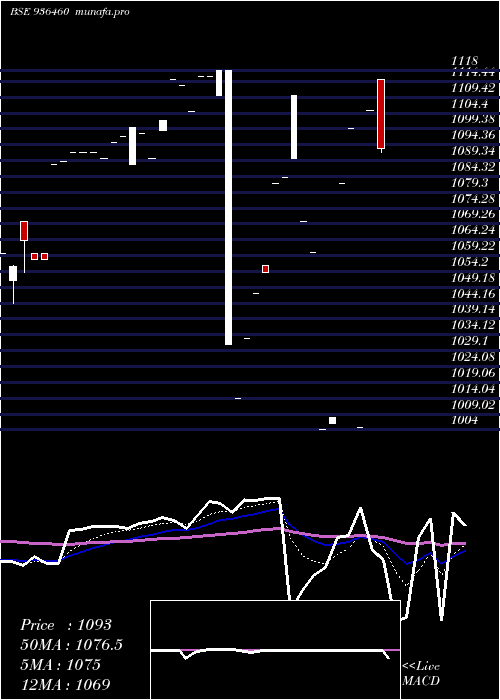Click the 1044.16 price level label
The image size is (500, 700).
tap(473, 294)
